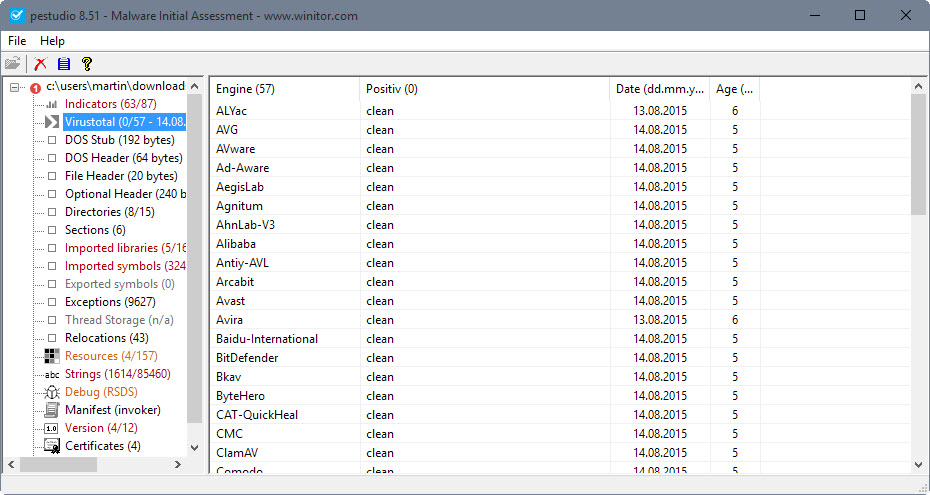This screenshot has width=930, height=495.
Task: Open the File menu
Action: coord(17,41)
